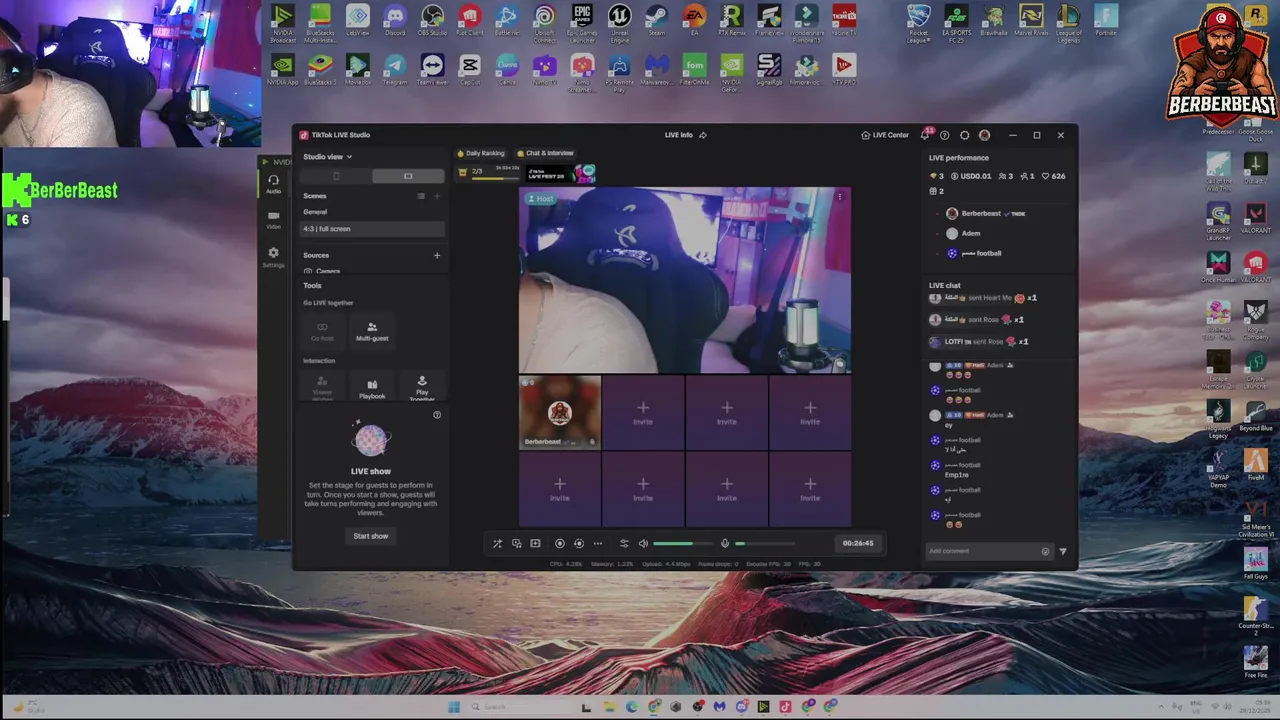Screen dimensions: 1280x720
Task: Open the notifications bell with badge
Action: [925, 134]
